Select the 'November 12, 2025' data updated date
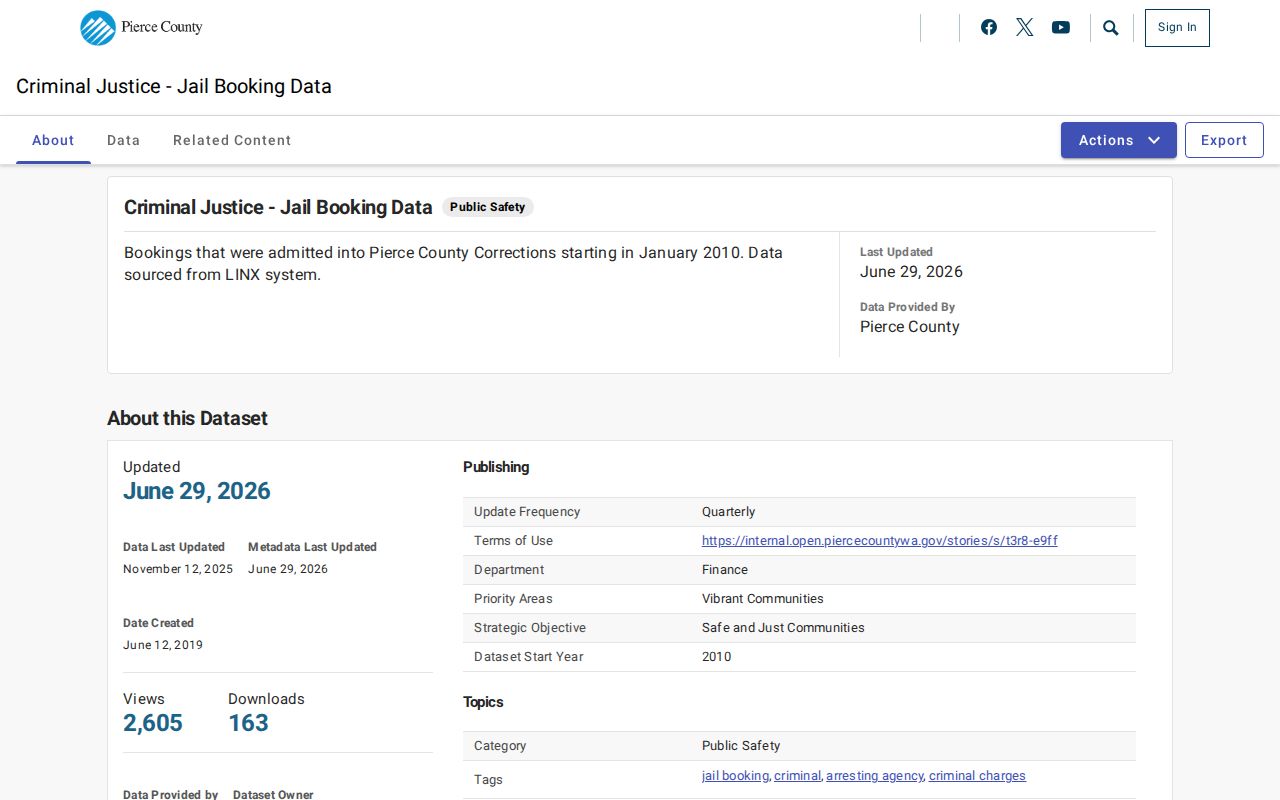Viewport: 1280px width, 800px height. tap(178, 569)
